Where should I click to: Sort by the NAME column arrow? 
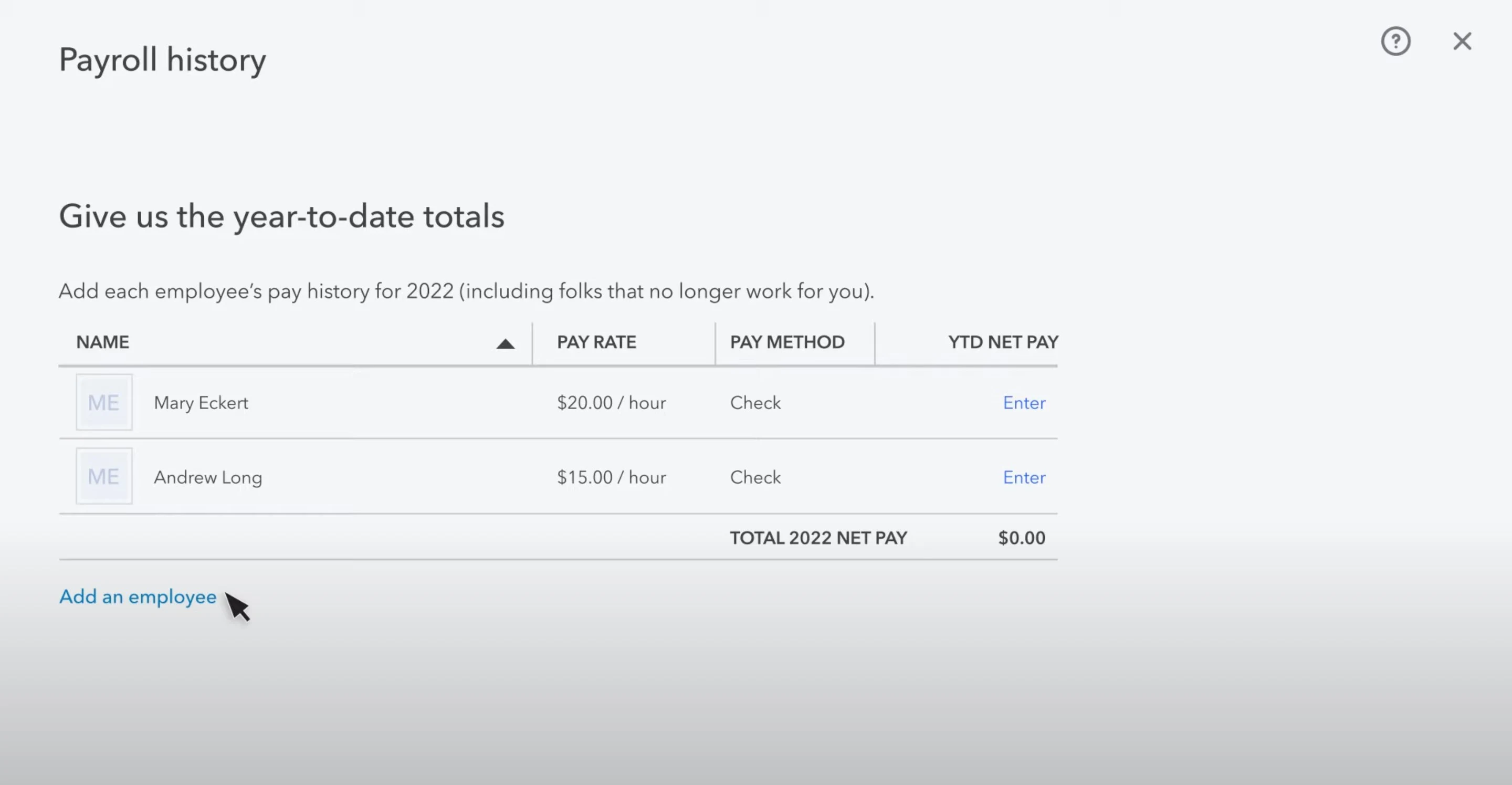point(506,344)
